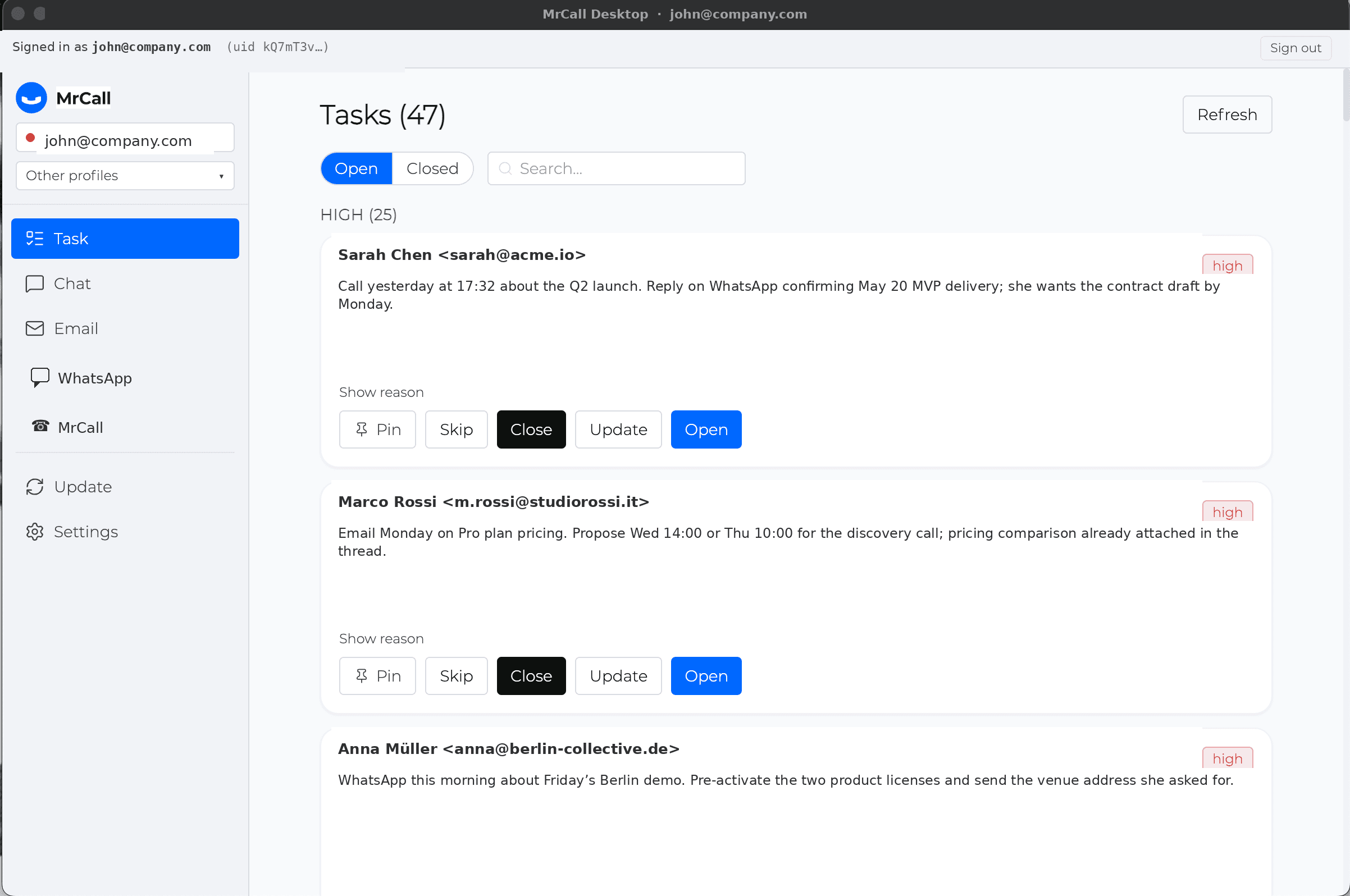
Task: Click the Pro plan pricing task description
Action: pos(788,542)
